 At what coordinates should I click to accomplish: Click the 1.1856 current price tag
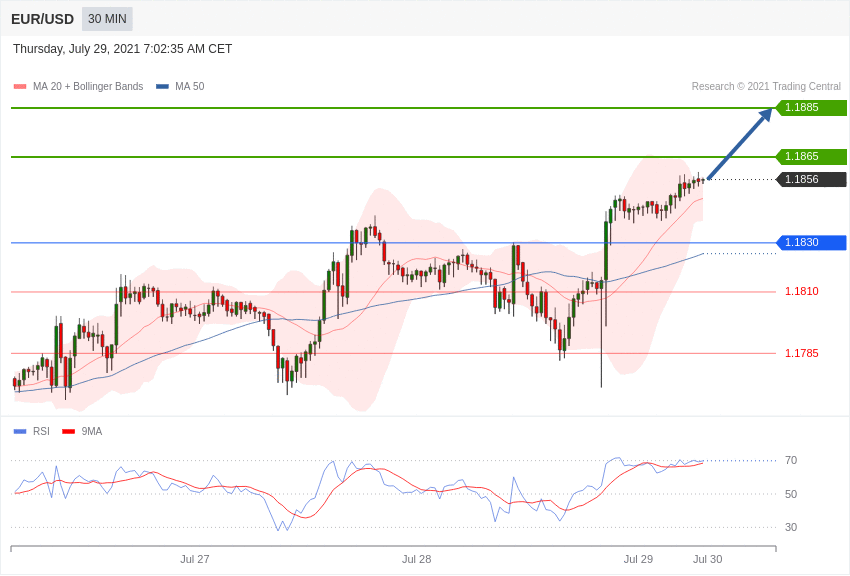811,179
